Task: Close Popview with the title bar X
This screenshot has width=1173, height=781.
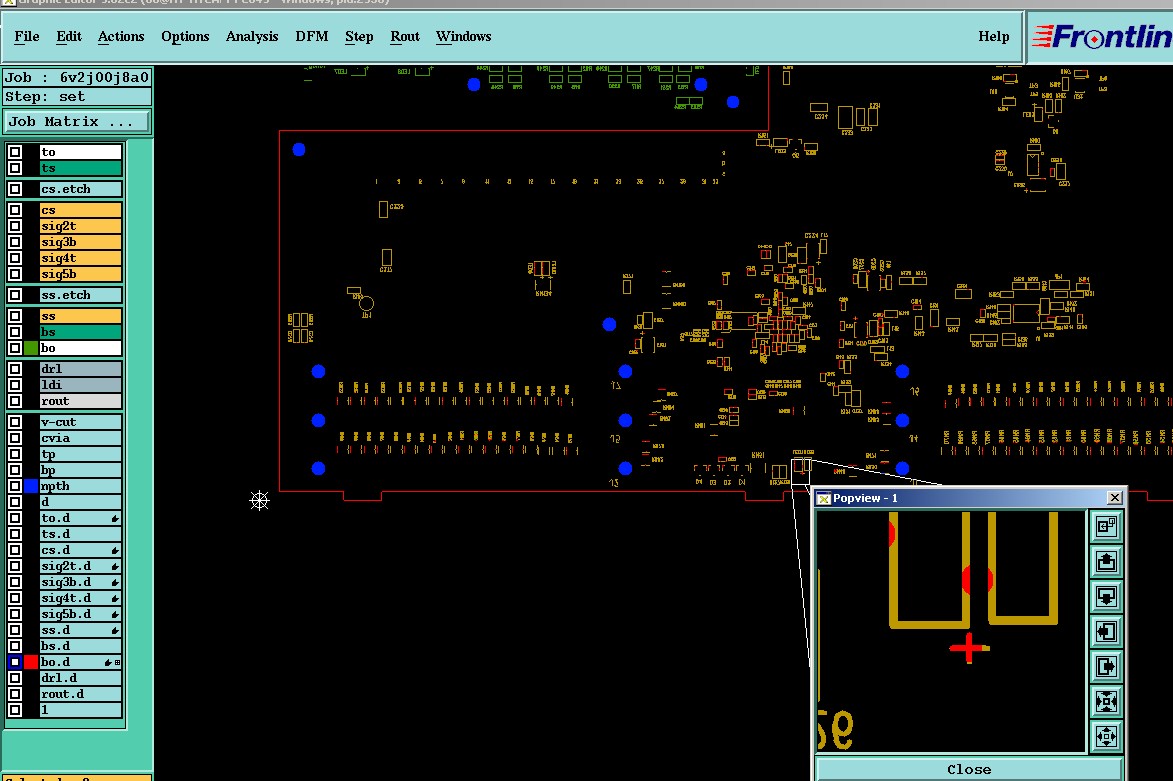Action: pyautogui.click(x=1115, y=497)
